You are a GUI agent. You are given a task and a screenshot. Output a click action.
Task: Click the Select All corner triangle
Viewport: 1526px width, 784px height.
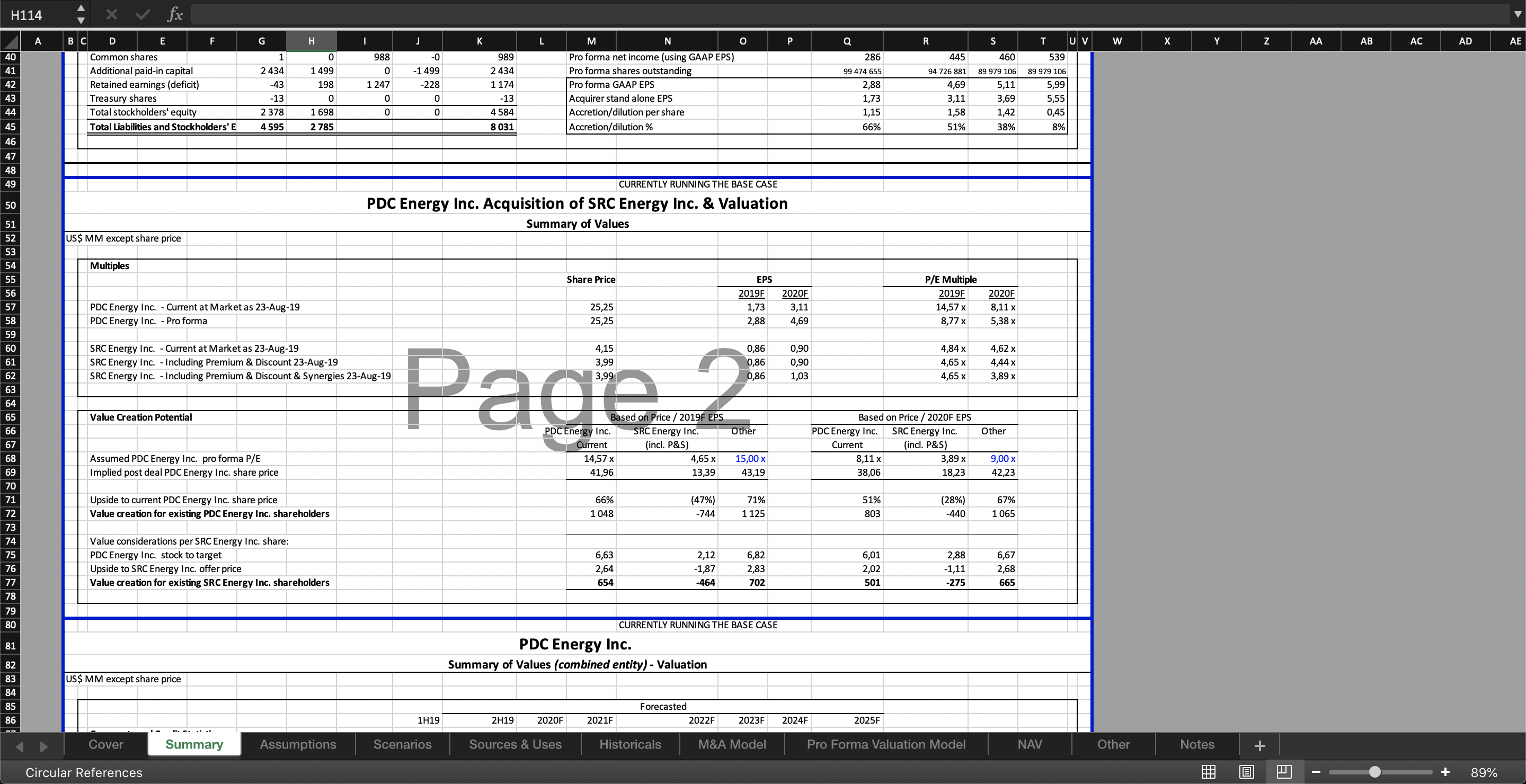[x=10, y=41]
